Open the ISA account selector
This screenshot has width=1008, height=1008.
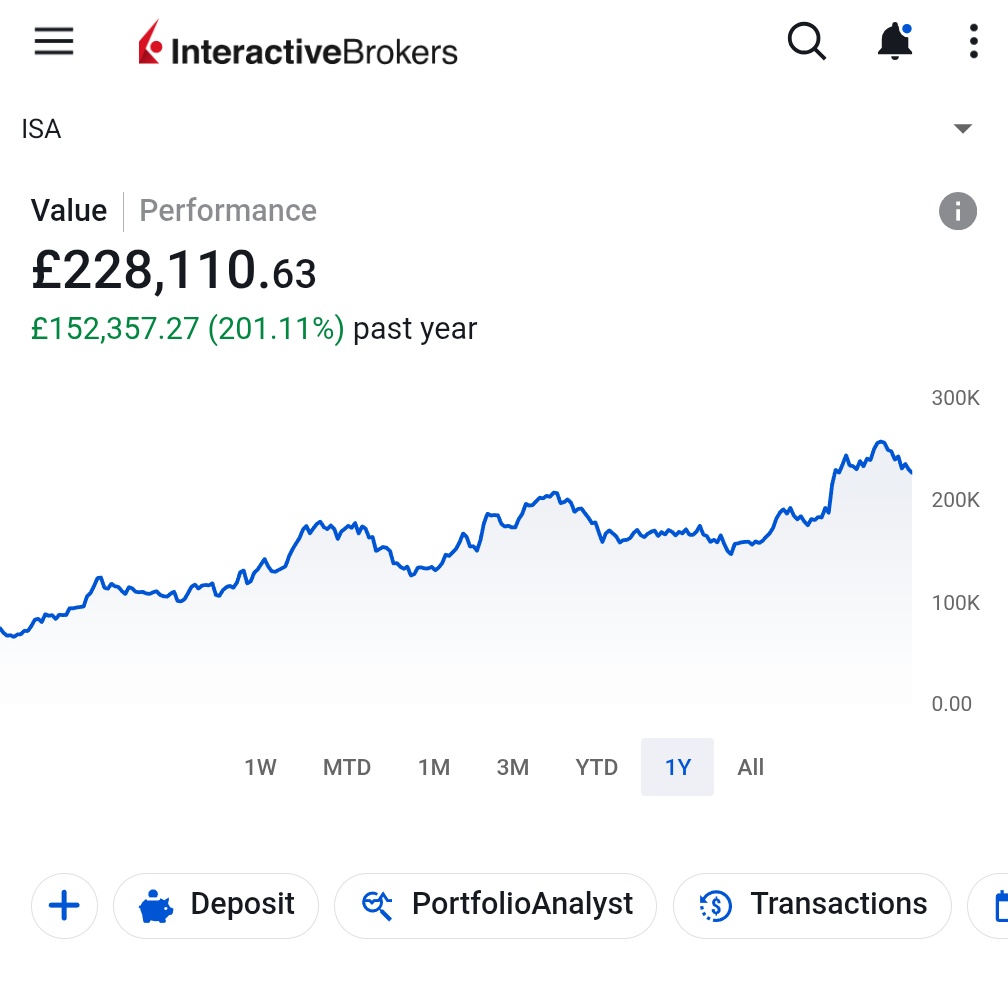[x=496, y=129]
